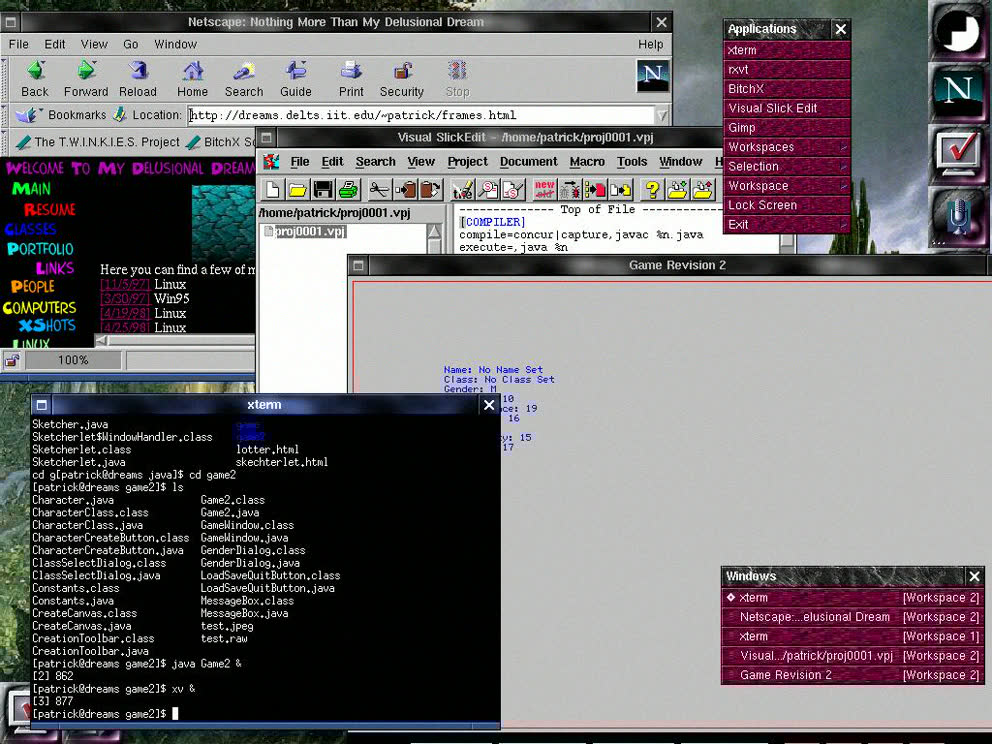Click the new/old diff icon in SlickEdit
Viewport: 992px width, 744px height.
[x=544, y=189]
